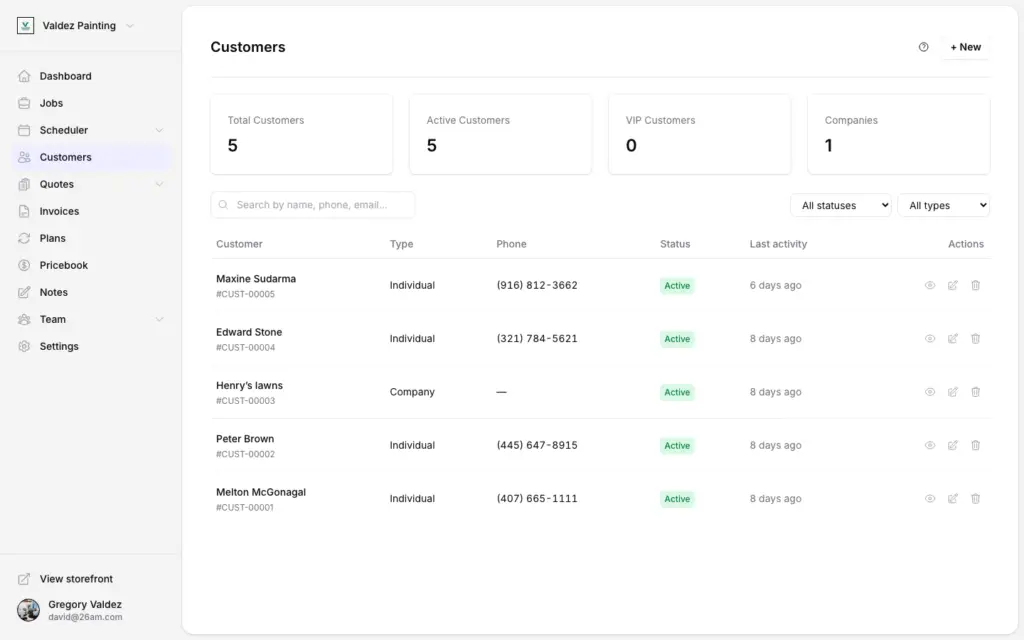The height and width of the screenshot is (640, 1024).
Task: Click the Invoices document icon
Action: [x=24, y=211]
